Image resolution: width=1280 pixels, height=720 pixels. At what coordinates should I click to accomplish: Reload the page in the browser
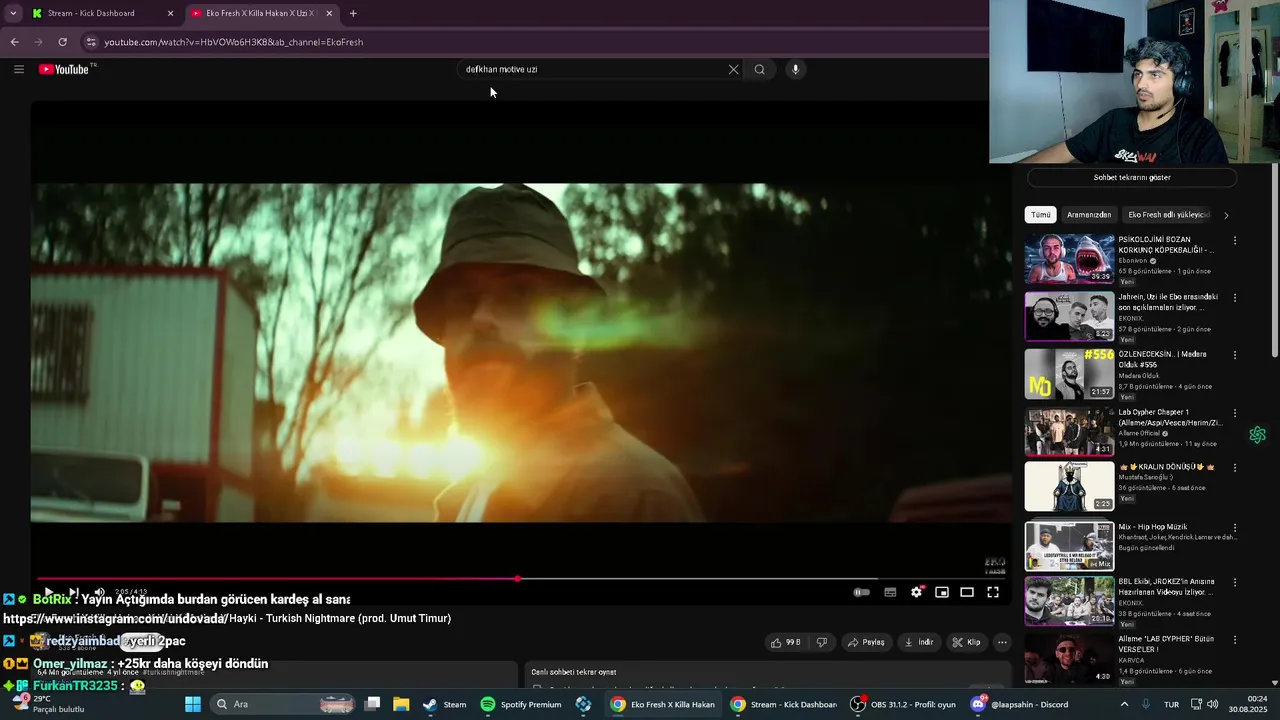[62, 42]
